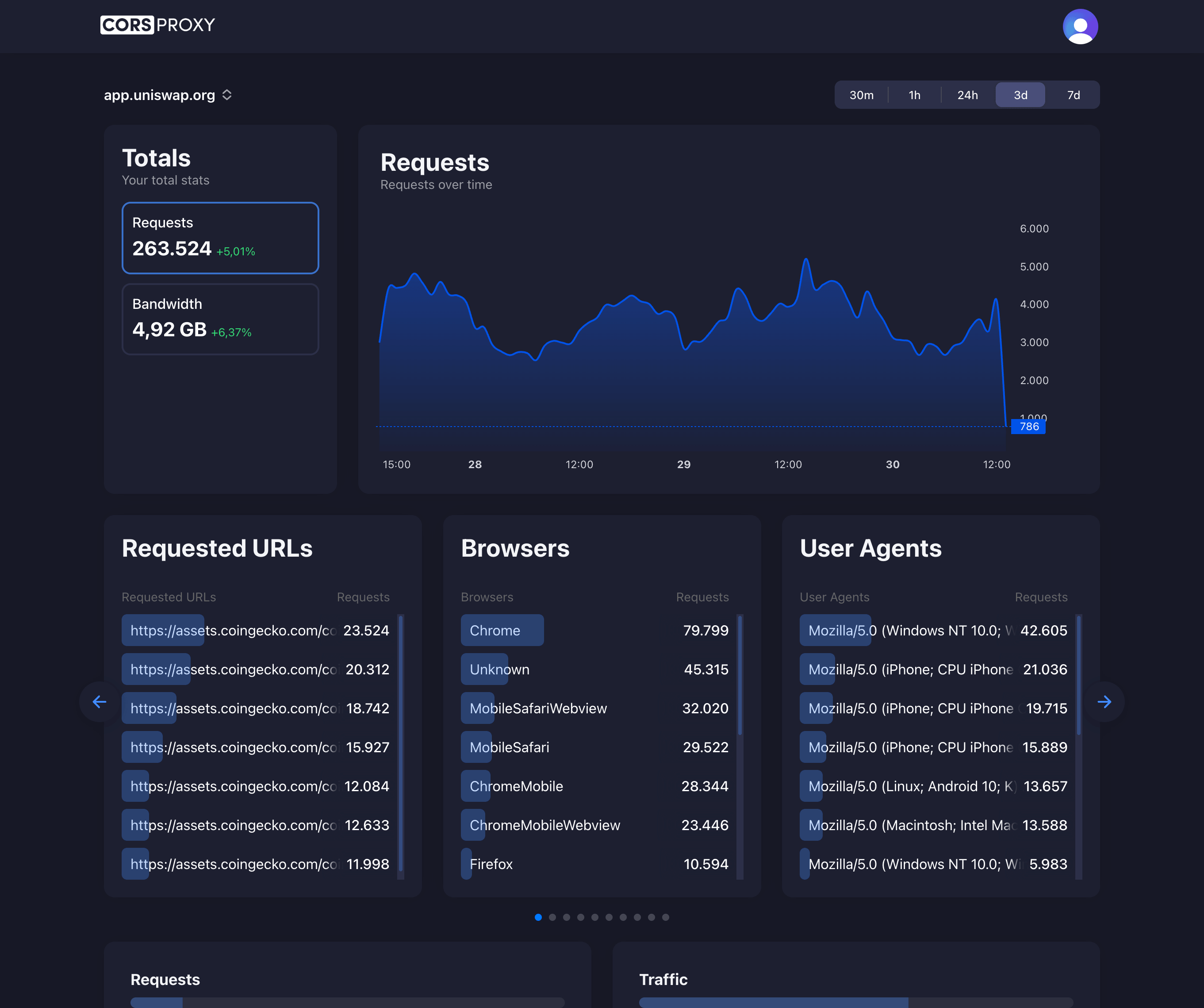
Task: Select the 24h time range tab
Action: tap(967, 95)
